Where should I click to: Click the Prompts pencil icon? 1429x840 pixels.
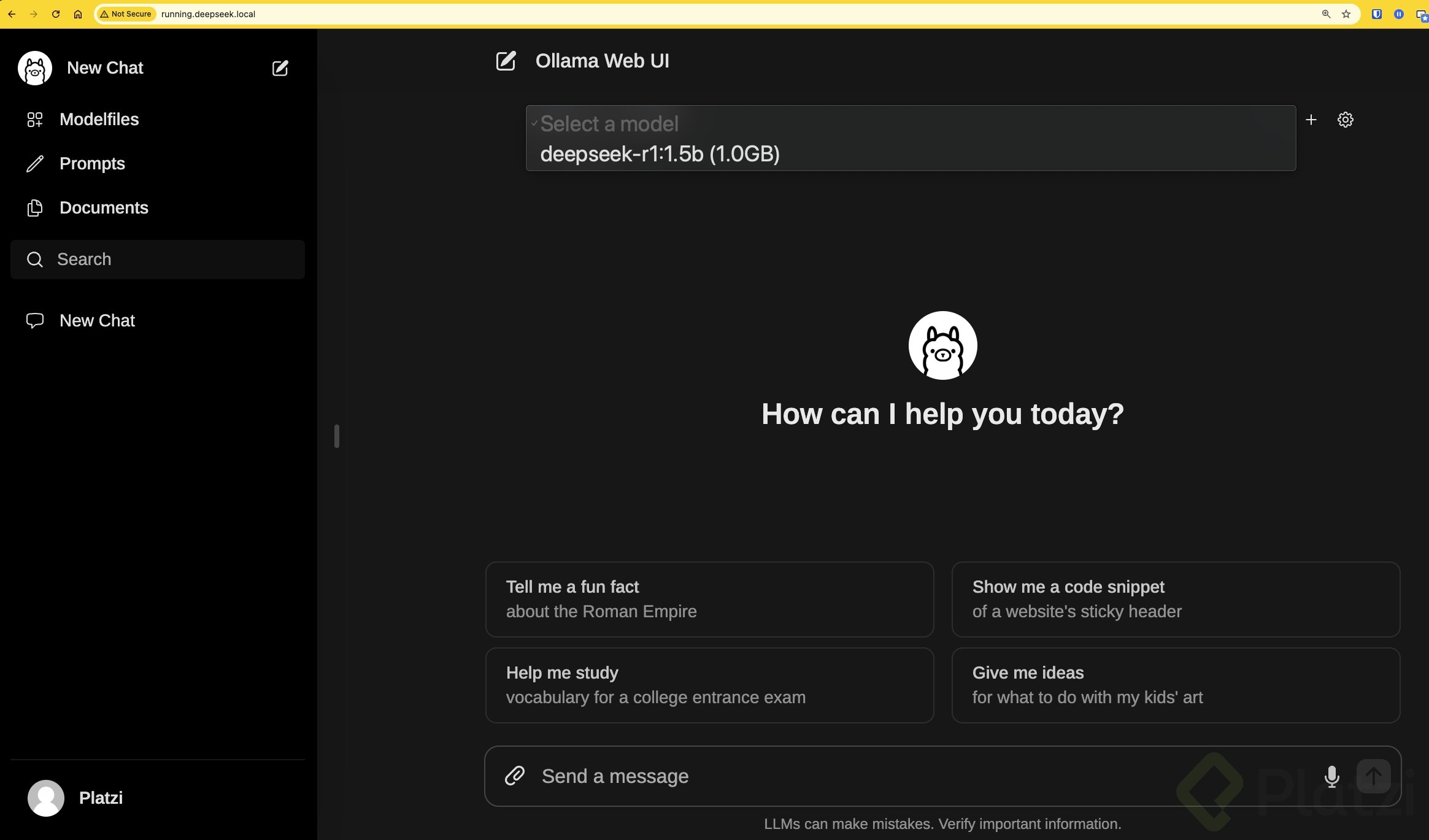pyautogui.click(x=35, y=164)
